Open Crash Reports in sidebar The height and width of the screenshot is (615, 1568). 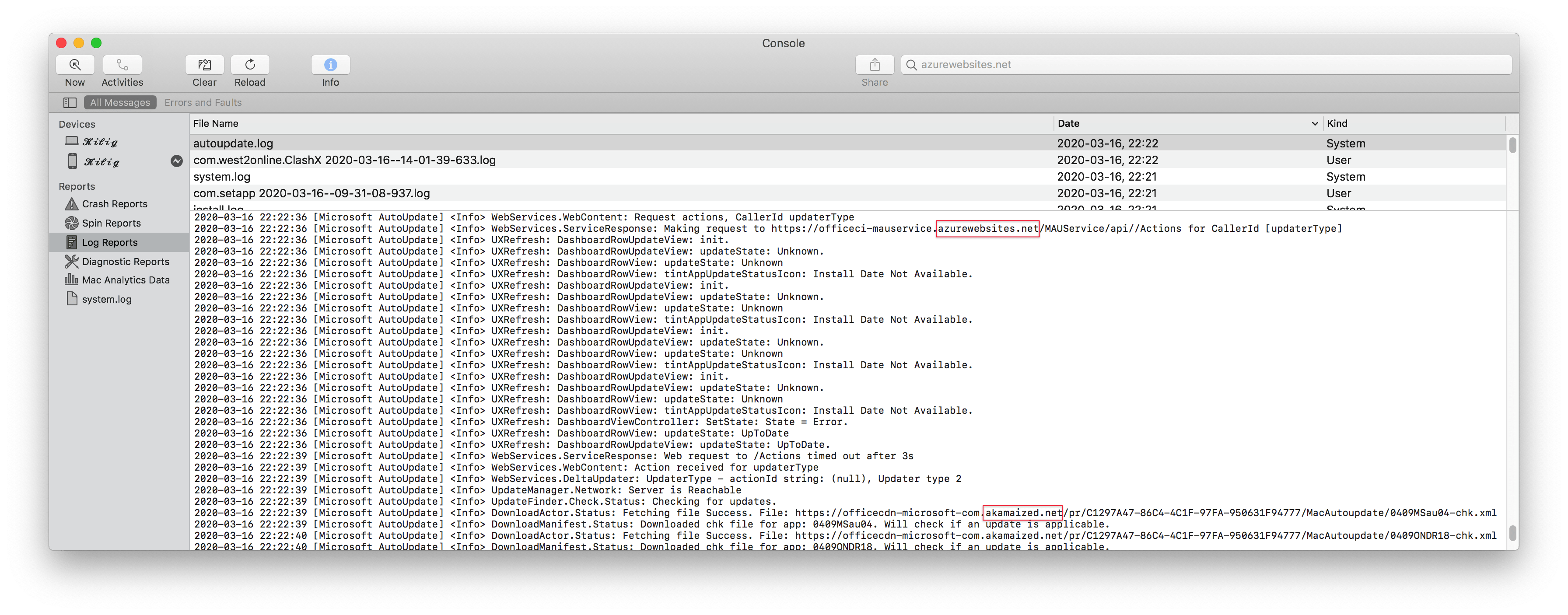point(115,204)
